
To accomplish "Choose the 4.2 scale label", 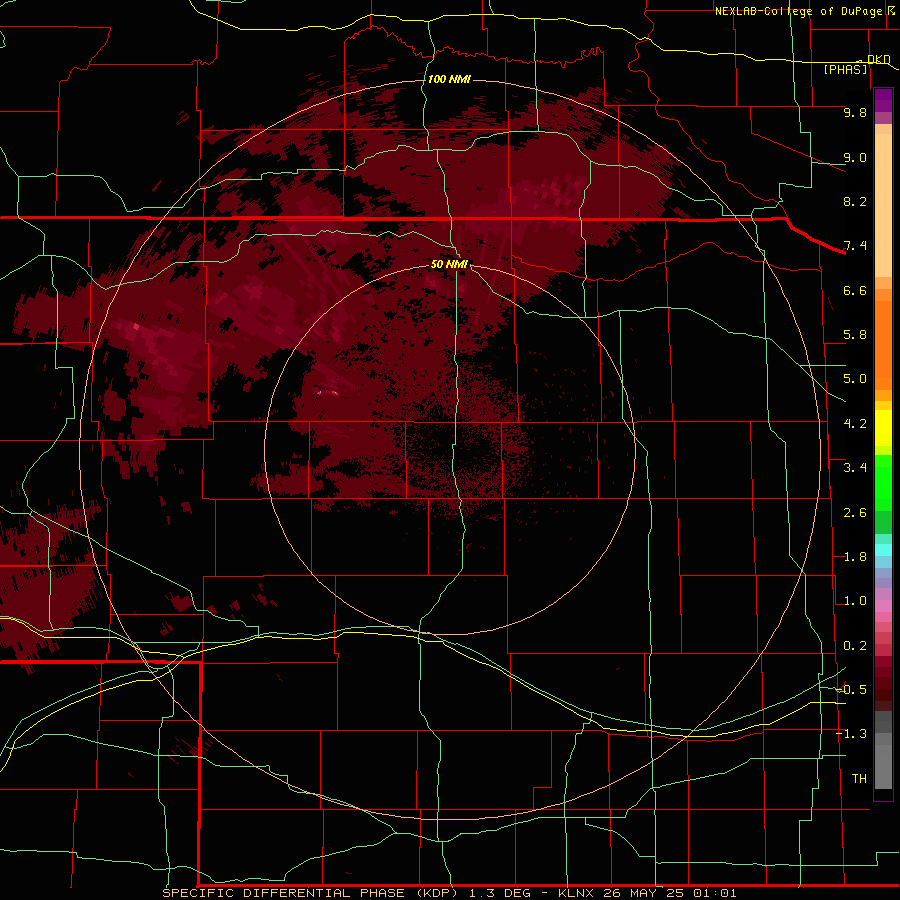I will click(x=855, y=424).
